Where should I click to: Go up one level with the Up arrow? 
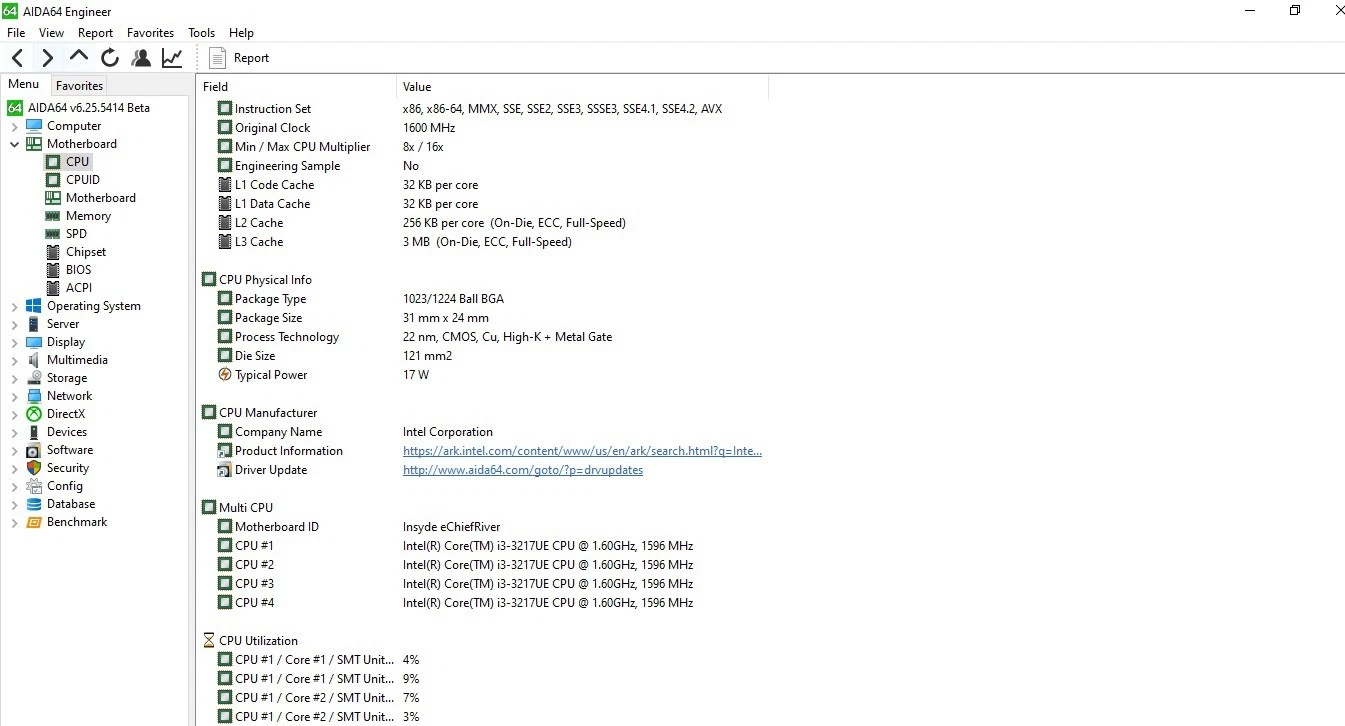79,57
